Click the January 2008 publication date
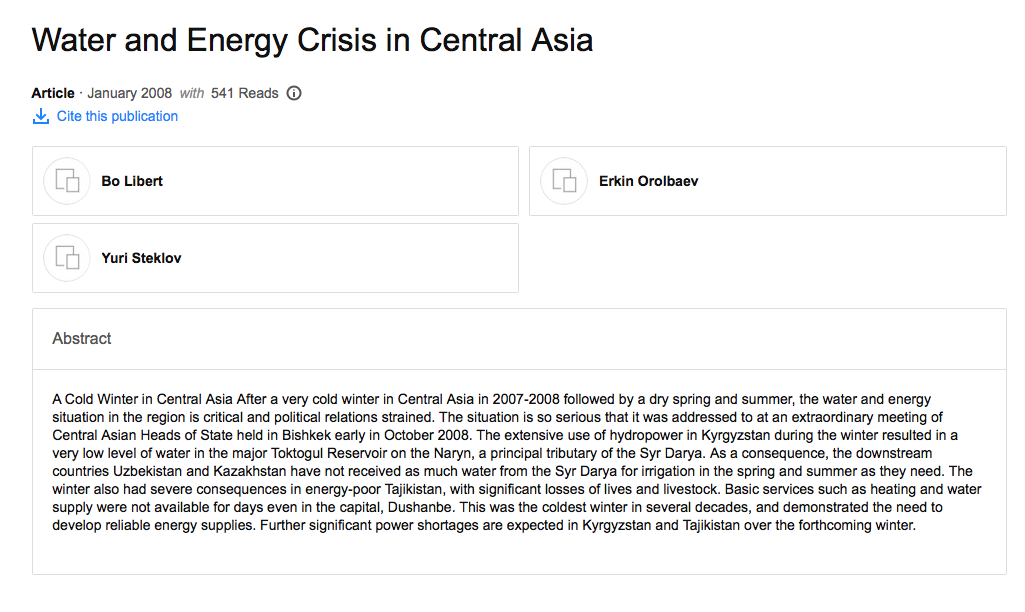The height and width of the screenshot is (612, 1025). pos(129,93)
